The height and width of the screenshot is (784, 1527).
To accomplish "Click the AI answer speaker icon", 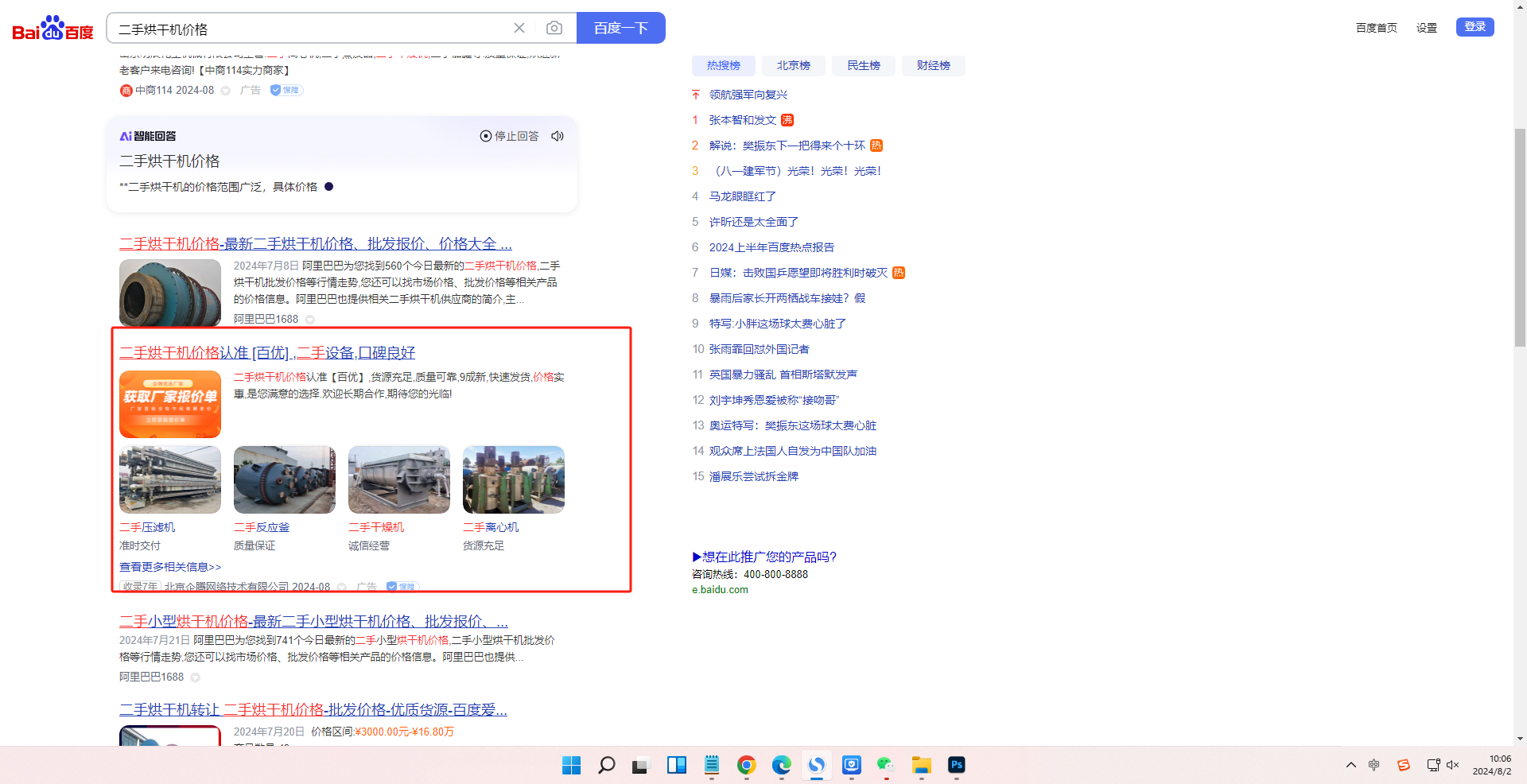I will click(x=558, y=136).
